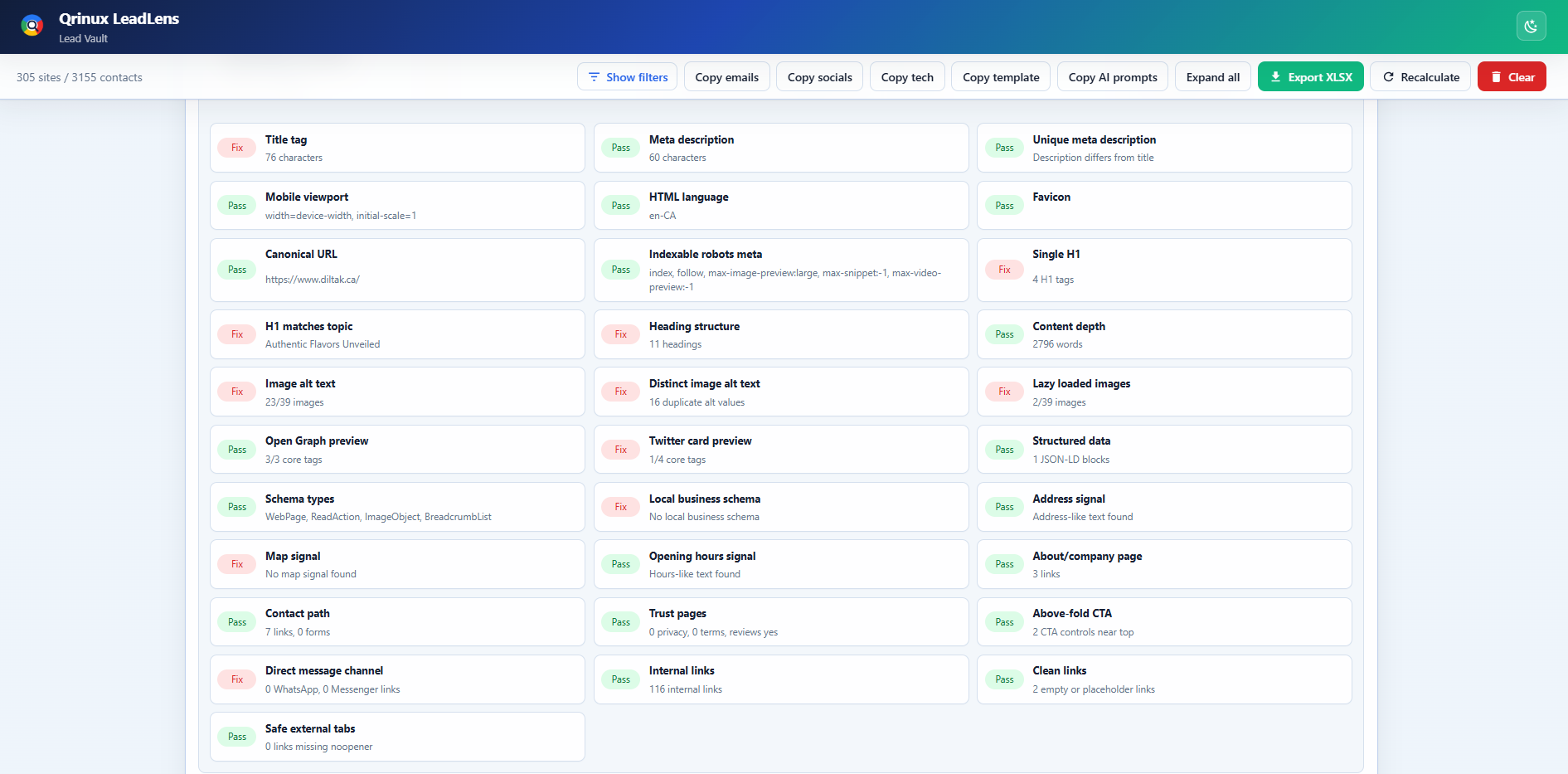Click Copy socials button
This screenshot has height=774, width=1568.
(820, 77)
